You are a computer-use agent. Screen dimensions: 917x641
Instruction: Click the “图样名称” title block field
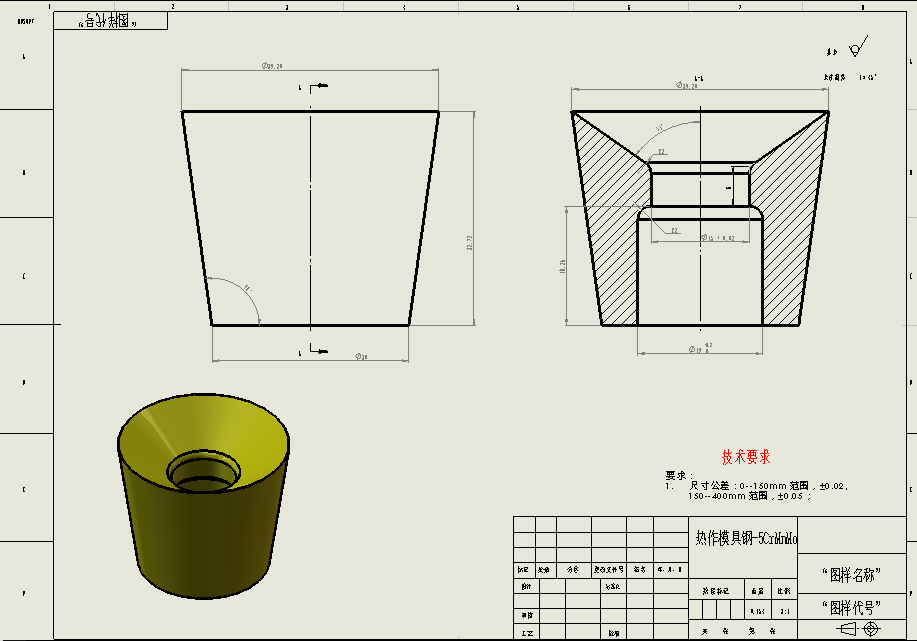click(x=852, y=575)
